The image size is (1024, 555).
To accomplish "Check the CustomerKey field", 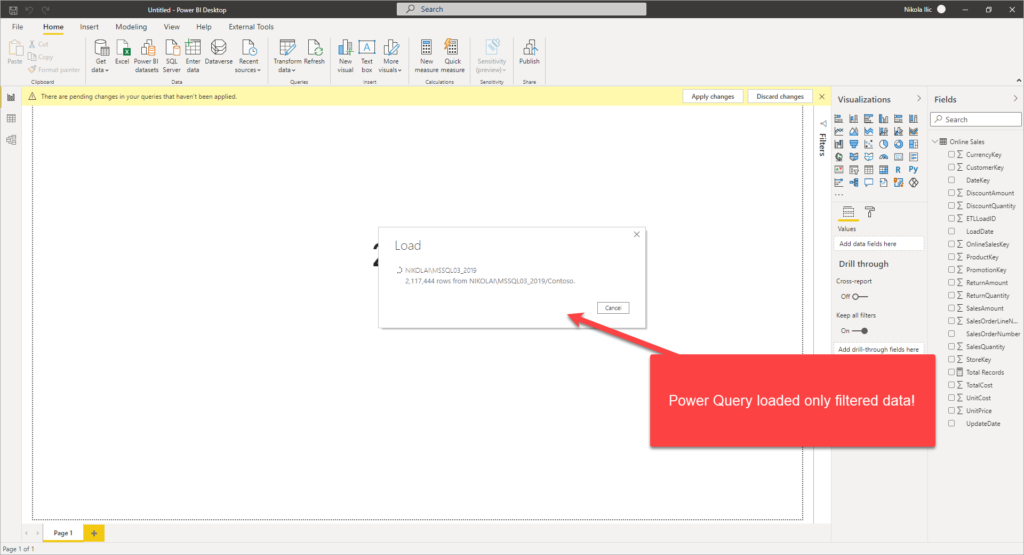I will tap(952, 167).
